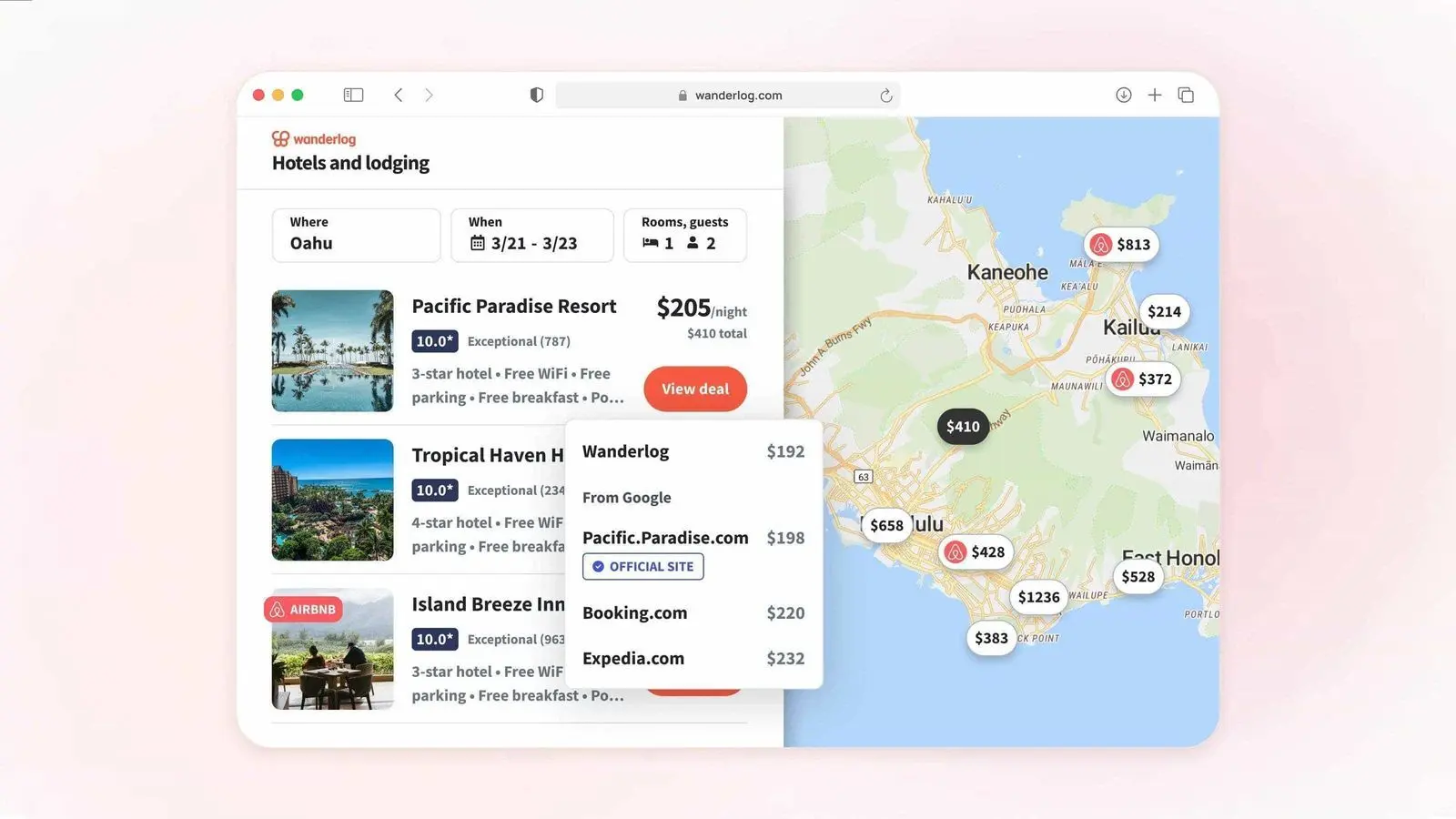Click the selected $410 map marker

pos(963,426)
